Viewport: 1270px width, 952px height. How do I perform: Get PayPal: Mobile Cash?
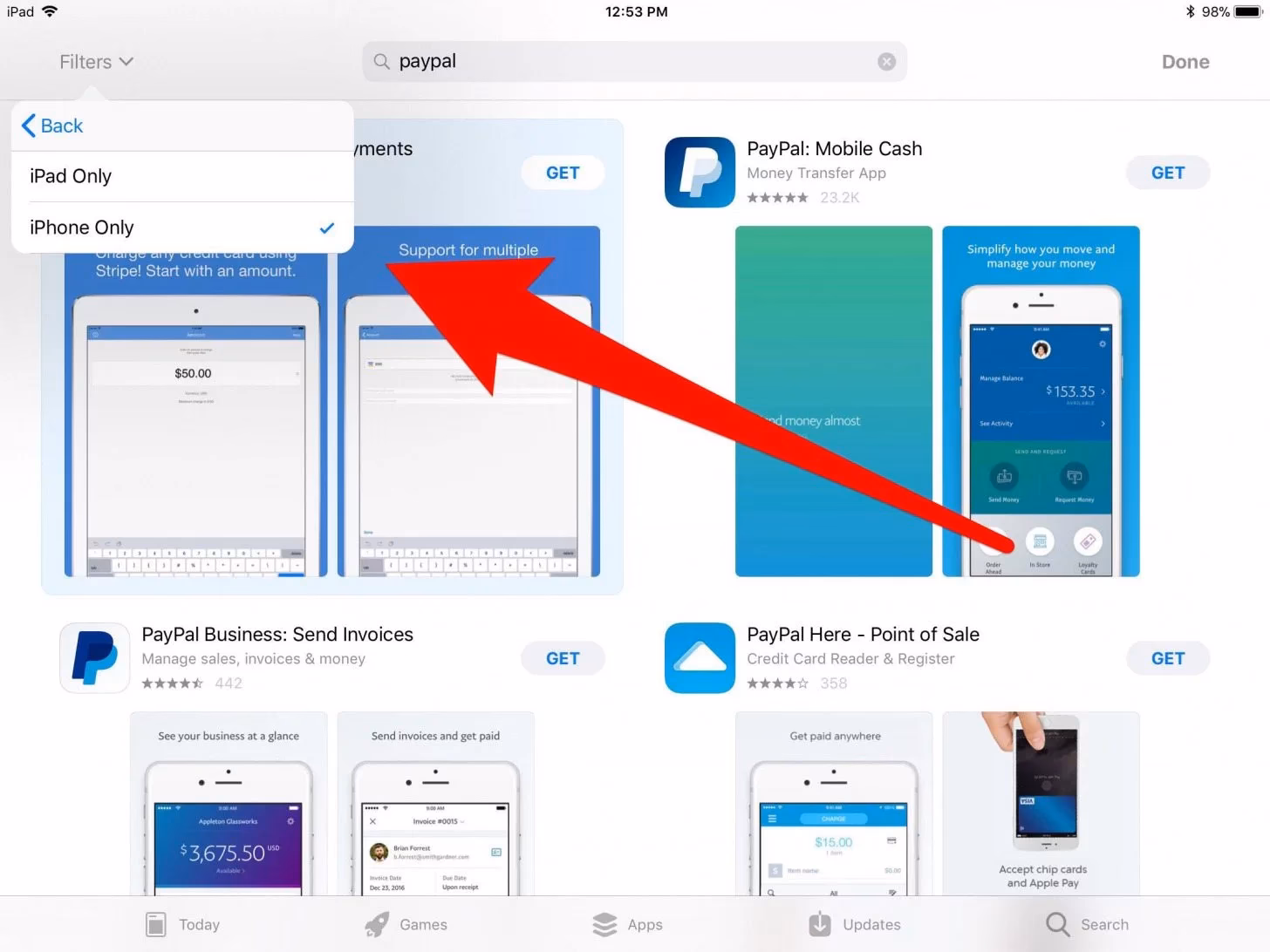pos(1168,173)
